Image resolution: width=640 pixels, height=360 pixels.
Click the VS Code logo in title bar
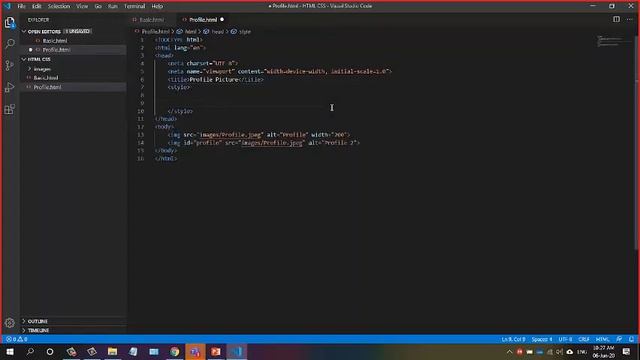click(x=7, y=6)
